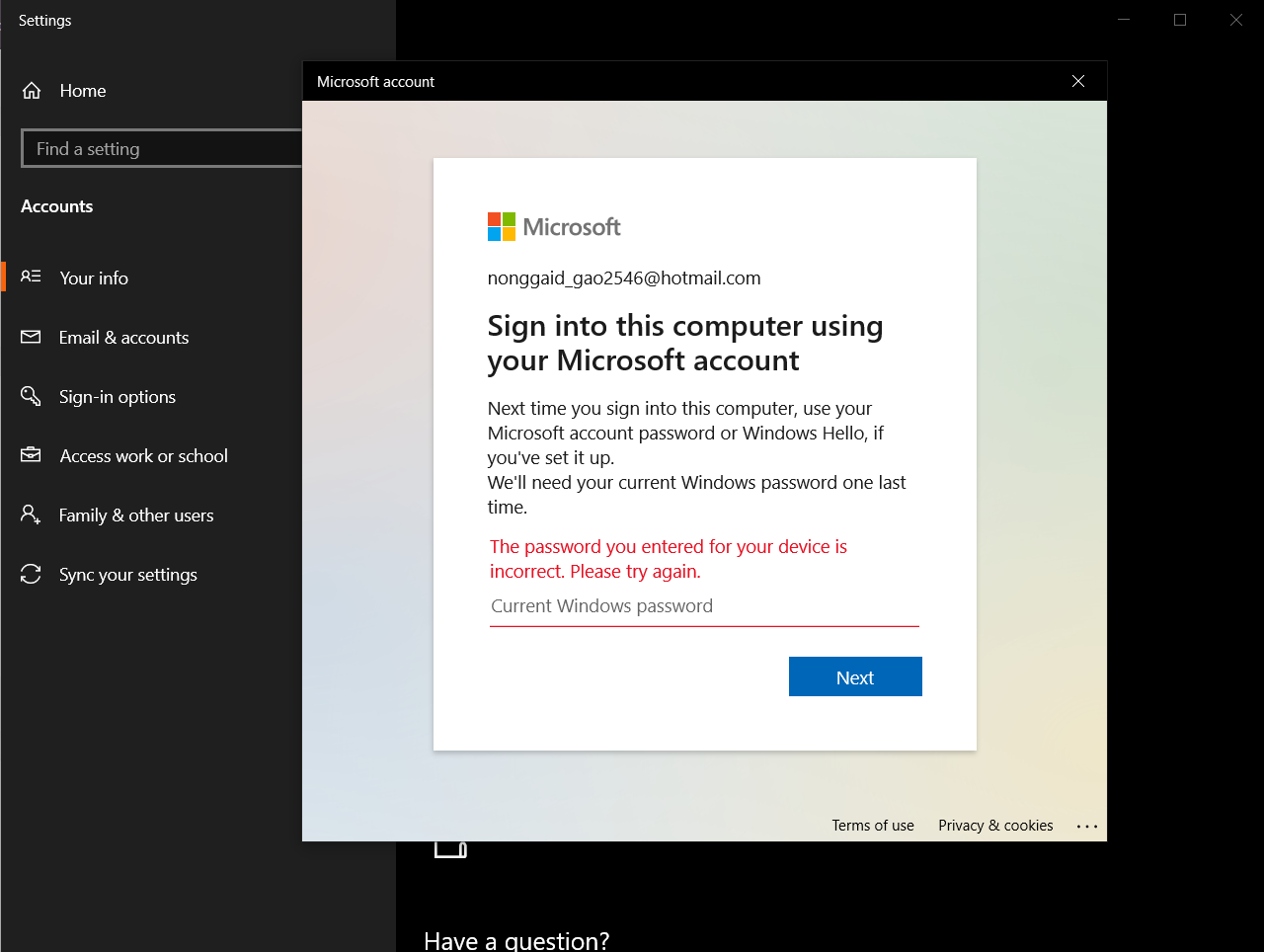Click the Your info person icon
The width and height of the screenshot is (1264, 952).
(x=31, y=277)
